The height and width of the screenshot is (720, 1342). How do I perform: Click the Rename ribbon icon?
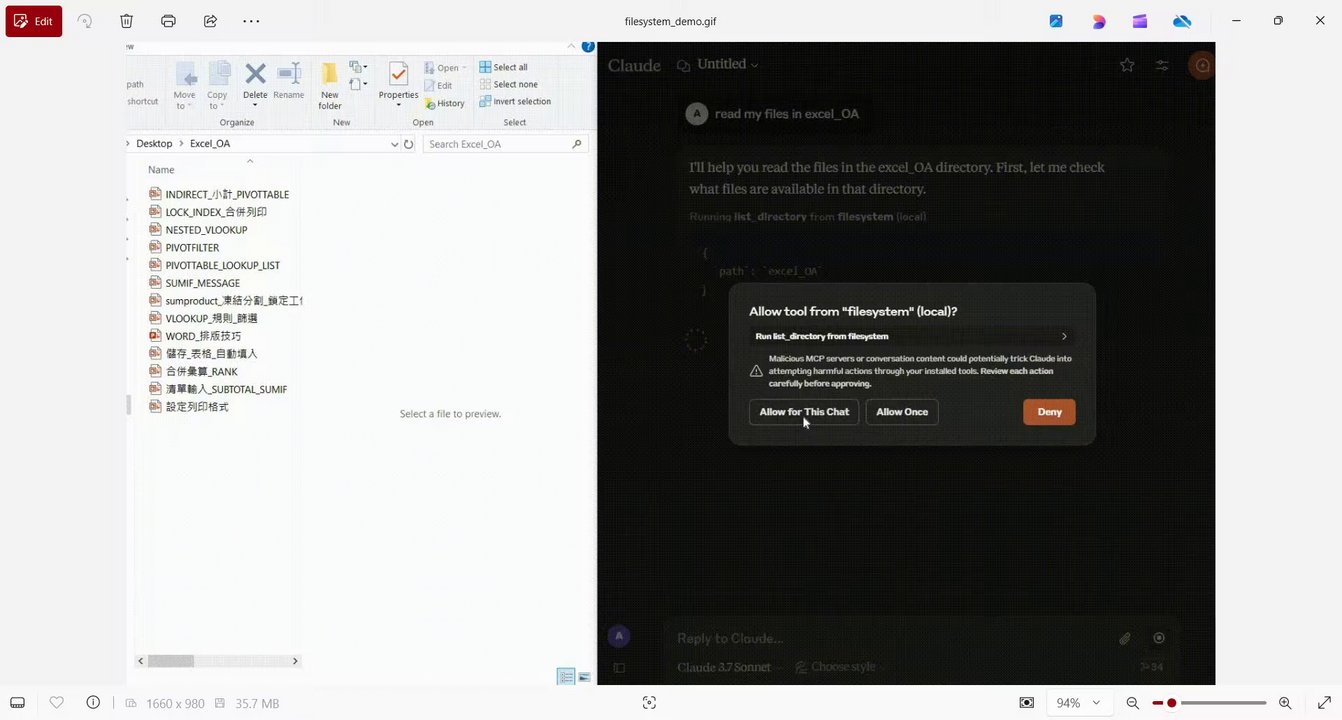[x=289, y=81]
